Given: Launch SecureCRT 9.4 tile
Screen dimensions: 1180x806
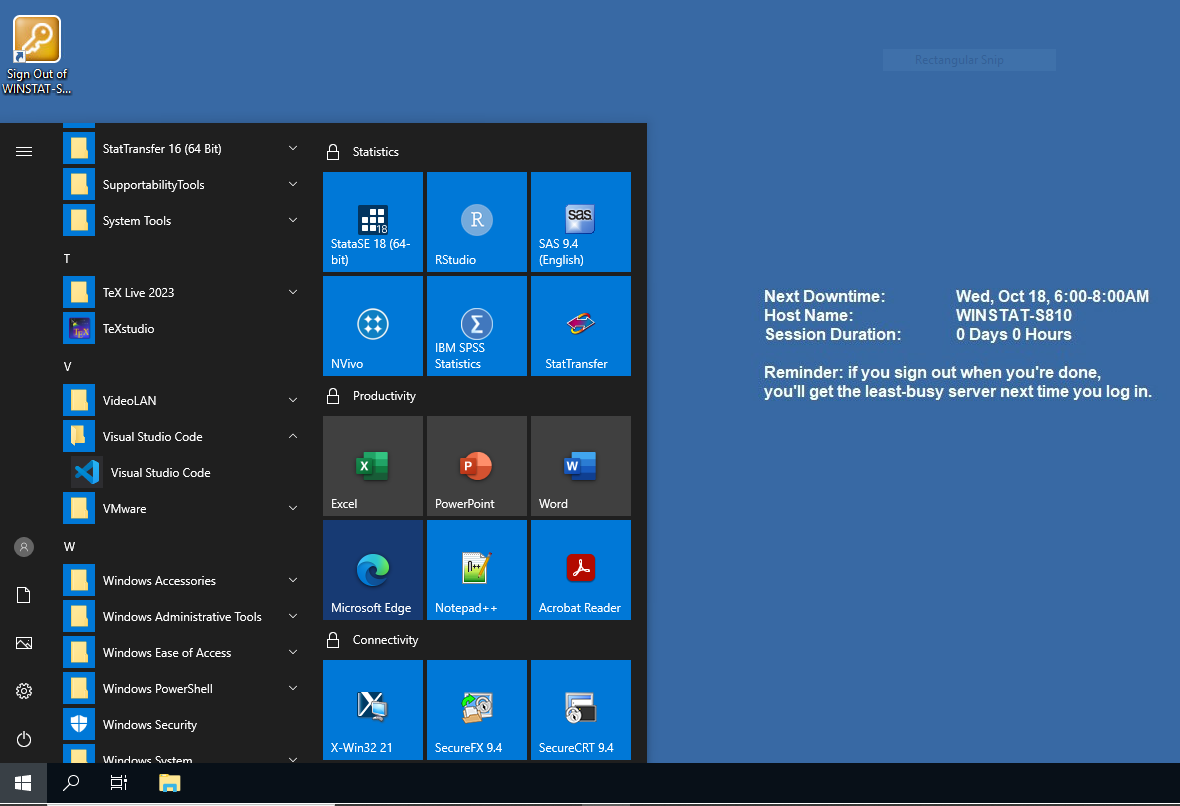Looking at the screenshot, I should pyautogui.click(x=580, y=710).
